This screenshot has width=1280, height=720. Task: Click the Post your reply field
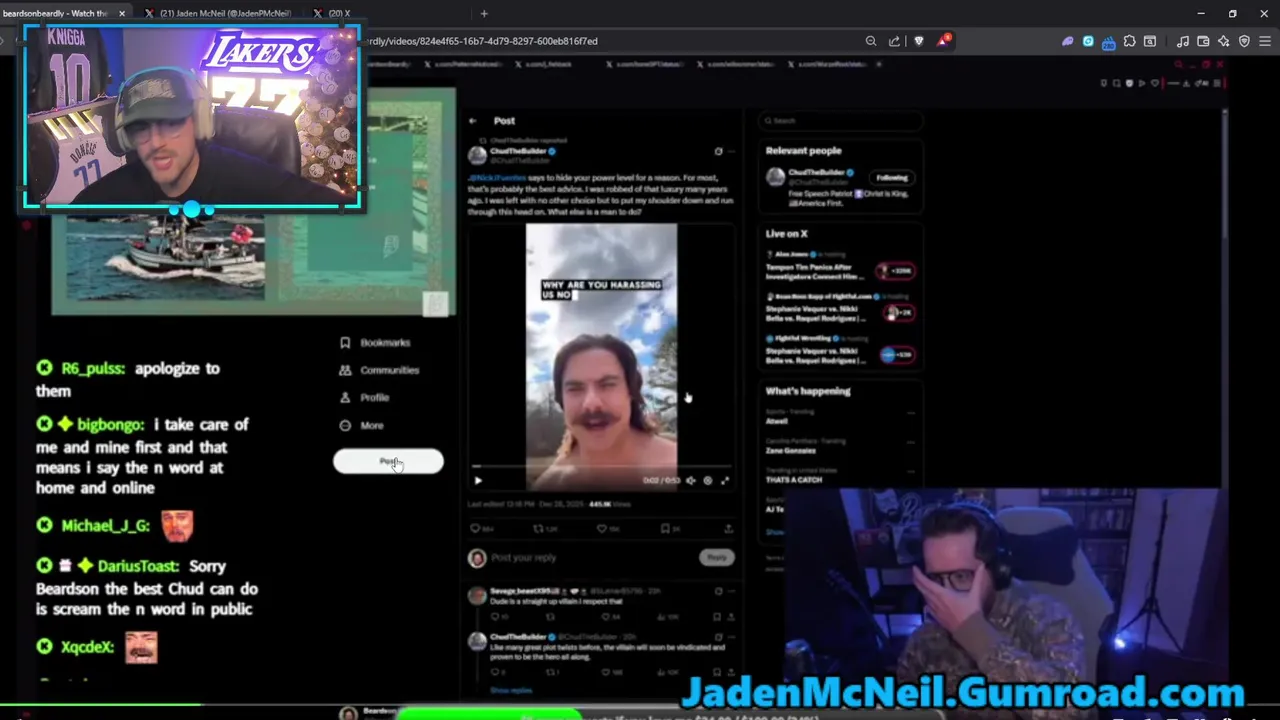tap(590, 558)
